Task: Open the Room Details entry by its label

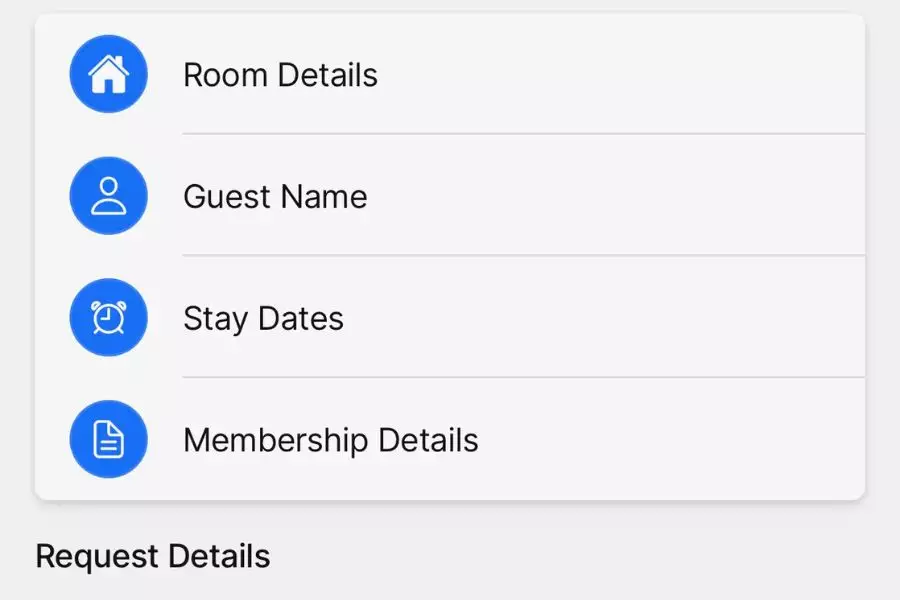Action: 280,75
